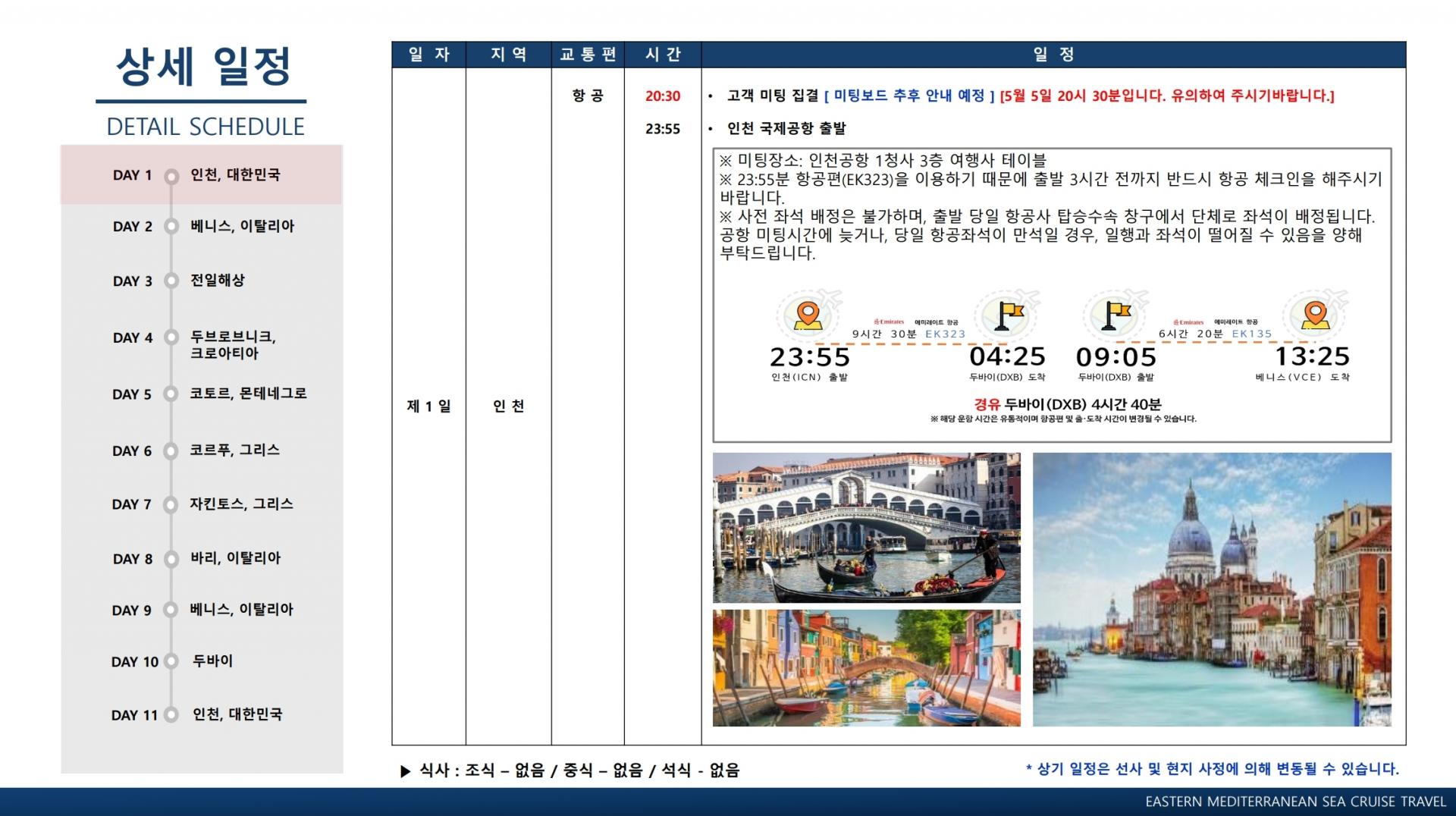
Task: Click the location pin icon above Incheon departure
Action: (x=808, y=315)
